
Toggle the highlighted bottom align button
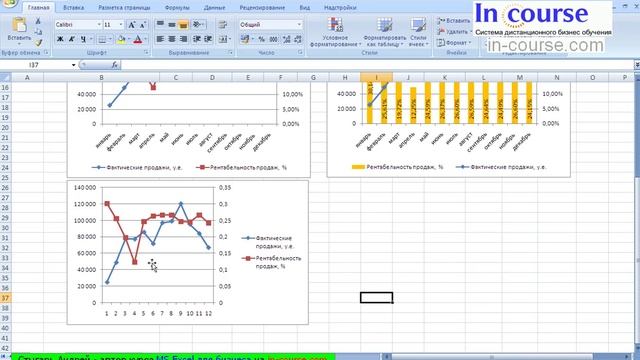(183, 25)
